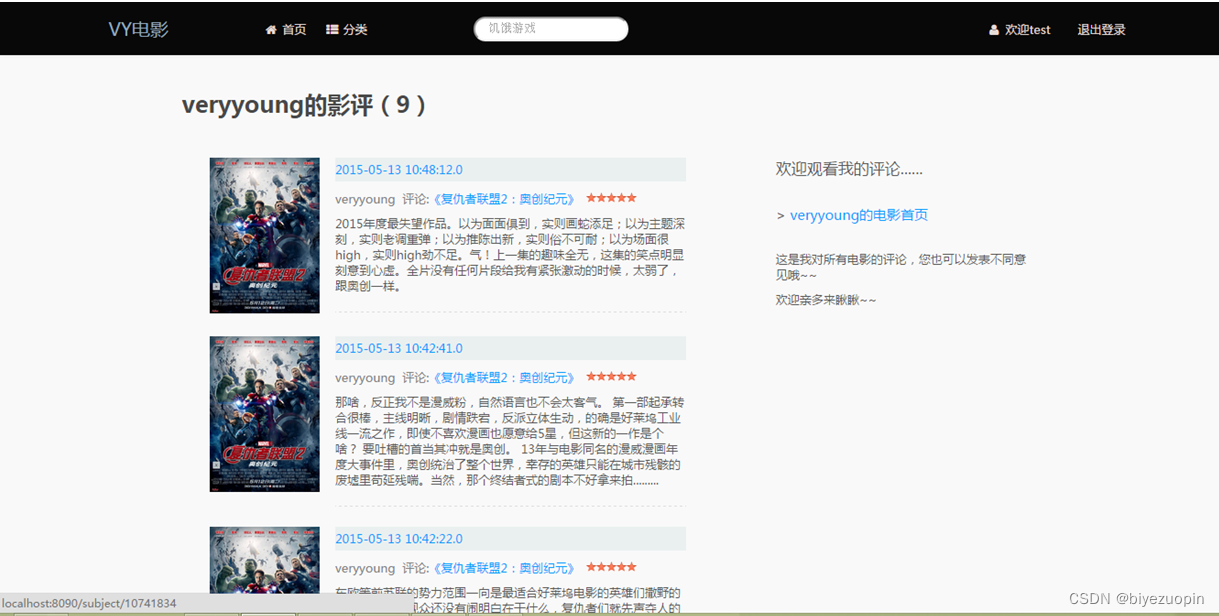Click veryyoung author name in 10:48:12.0 review
Screen dimensions: 1219x616
click(x=365, y=199)
